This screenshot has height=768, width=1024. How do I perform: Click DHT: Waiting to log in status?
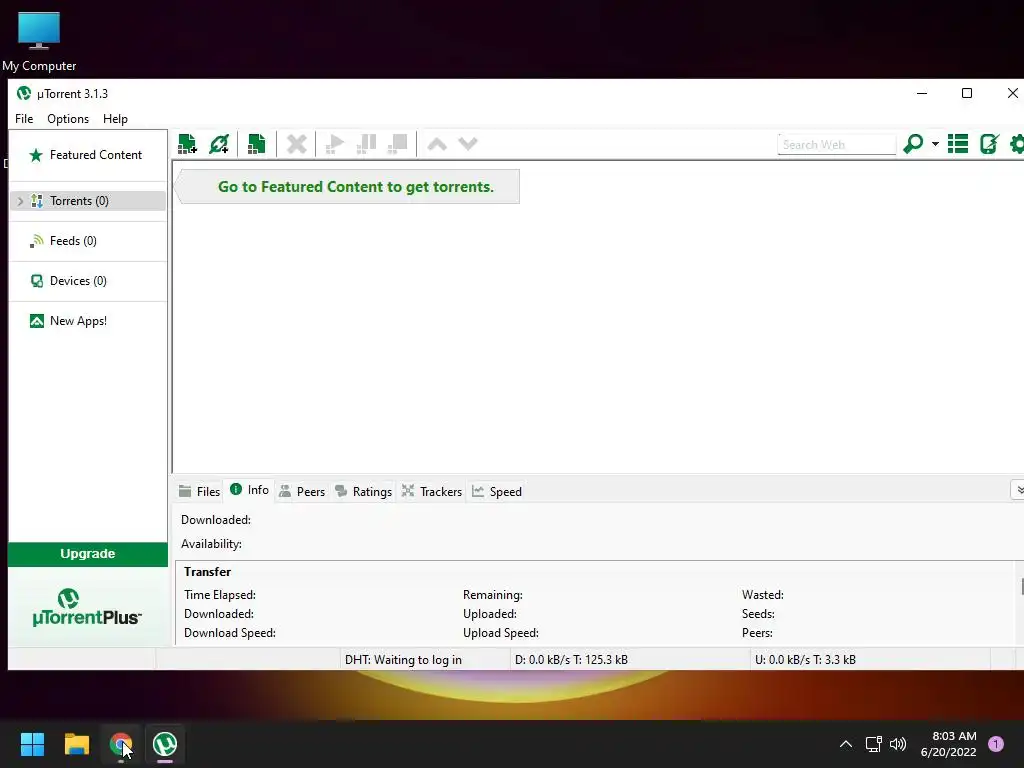pyautogui.click(x=403, y=660)
